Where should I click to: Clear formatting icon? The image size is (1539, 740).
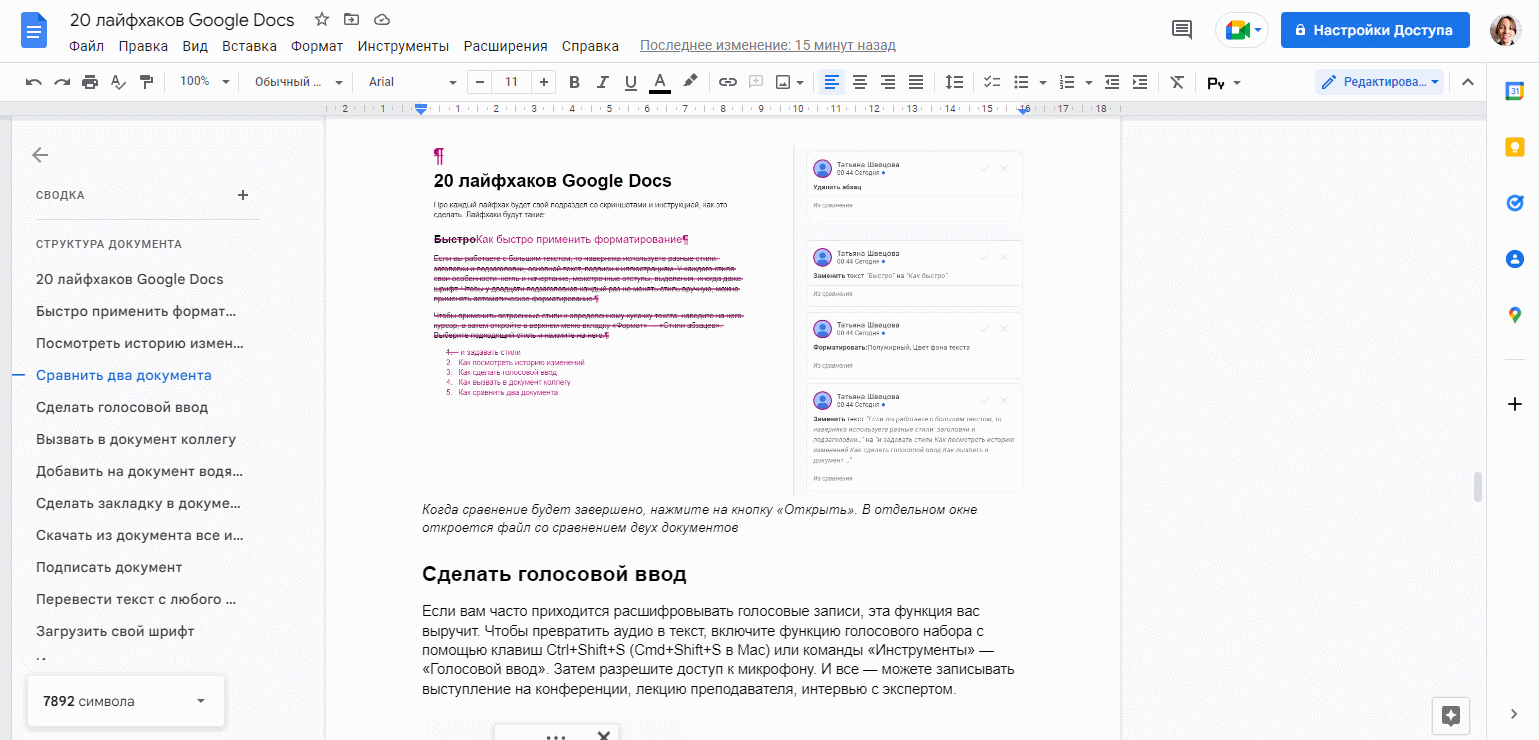(x=1177, y=82)
